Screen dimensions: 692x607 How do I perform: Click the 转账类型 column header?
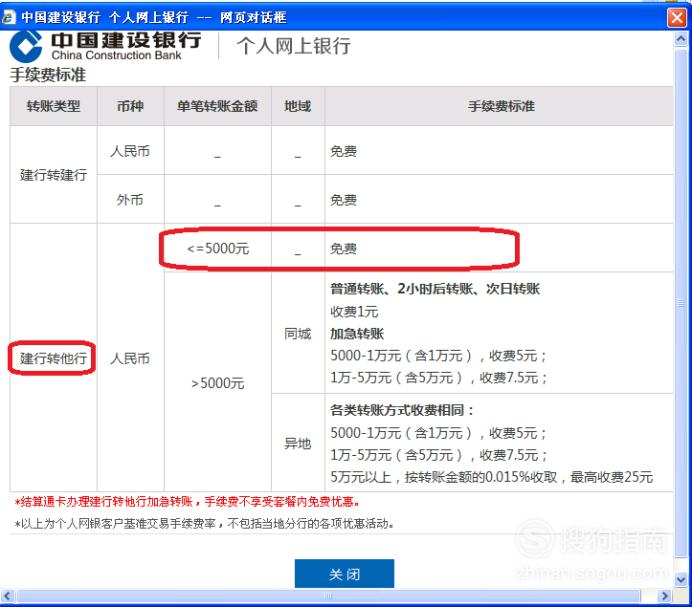(x=53, y=106)
